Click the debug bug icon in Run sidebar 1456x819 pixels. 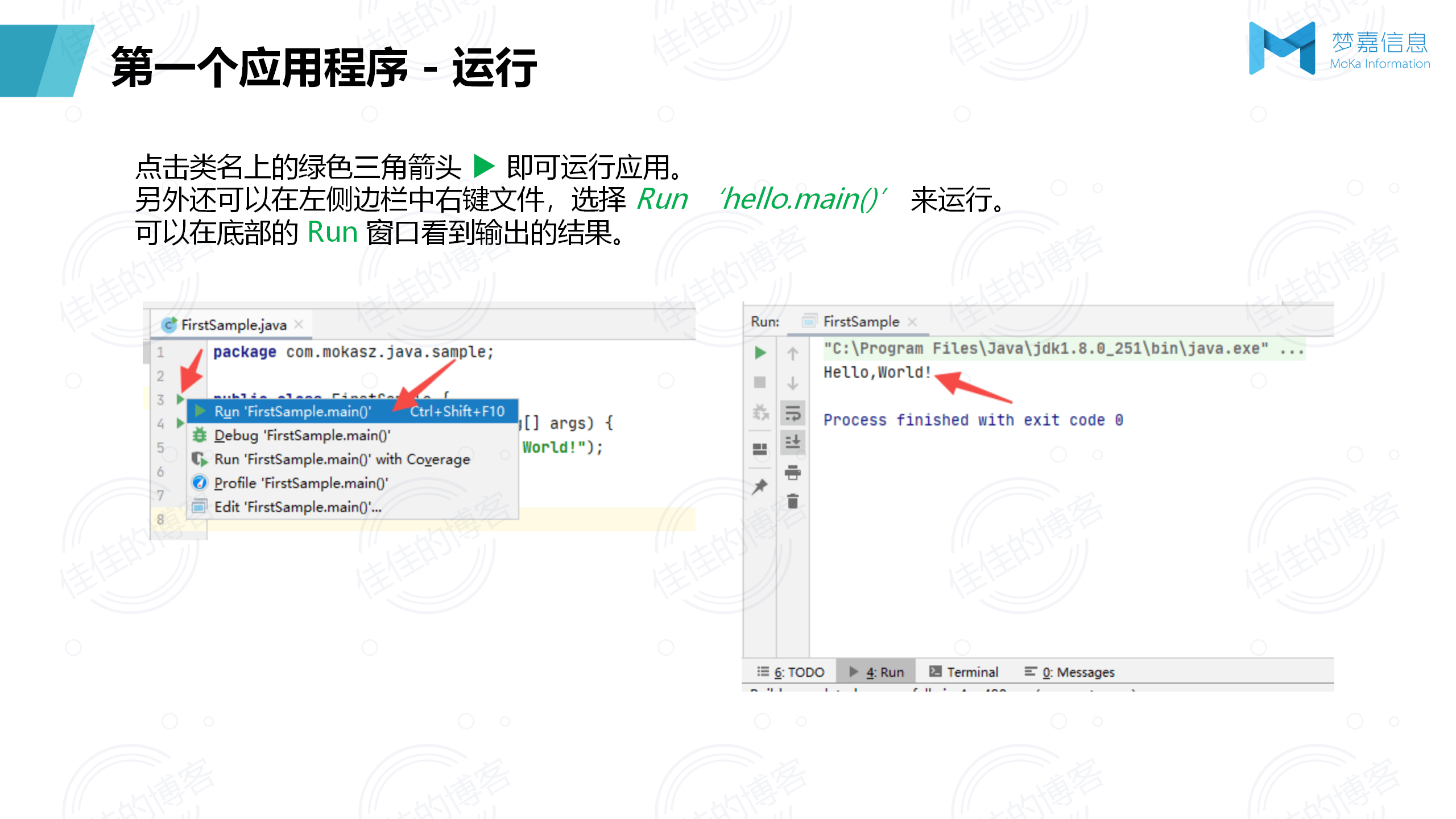click(760, 412)
